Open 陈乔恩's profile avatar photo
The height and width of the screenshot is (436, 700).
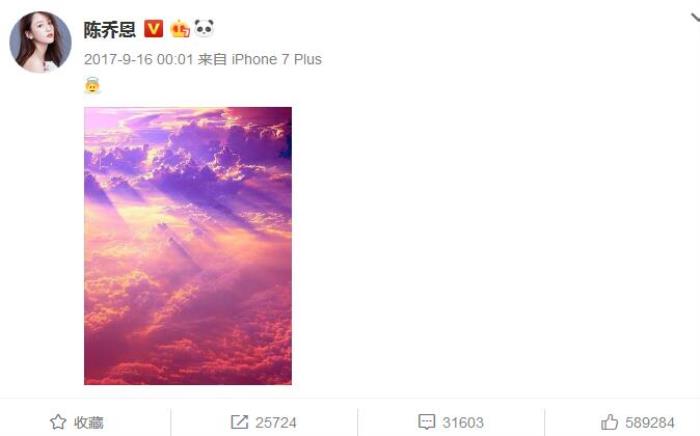tap(40, 42)
